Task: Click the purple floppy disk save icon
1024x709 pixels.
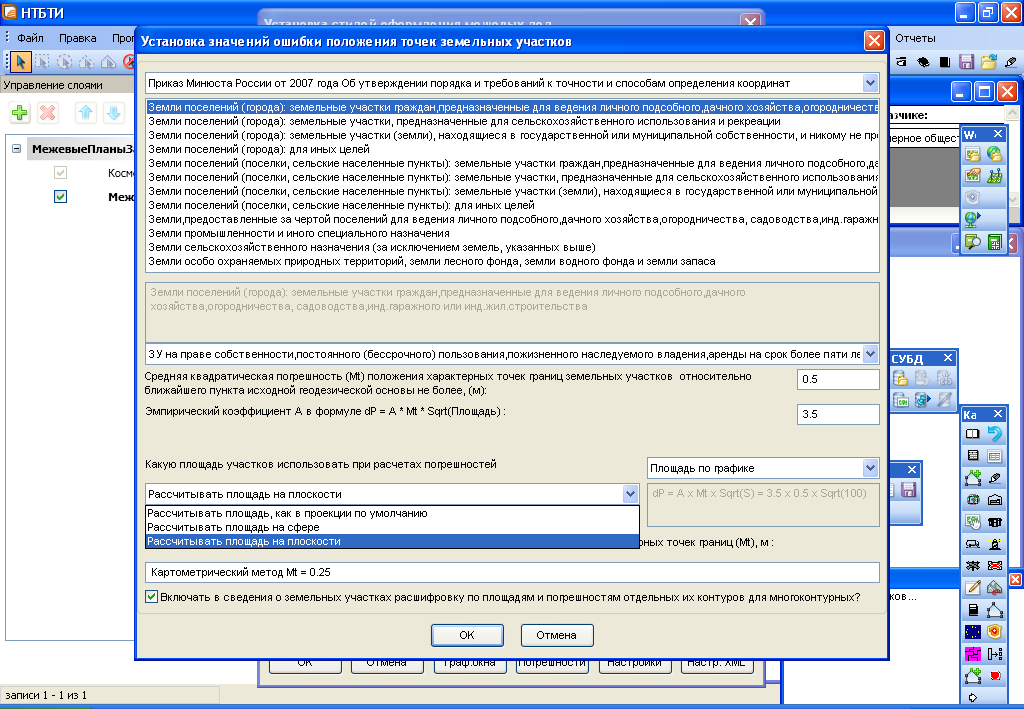Action: tap(966, 61)
